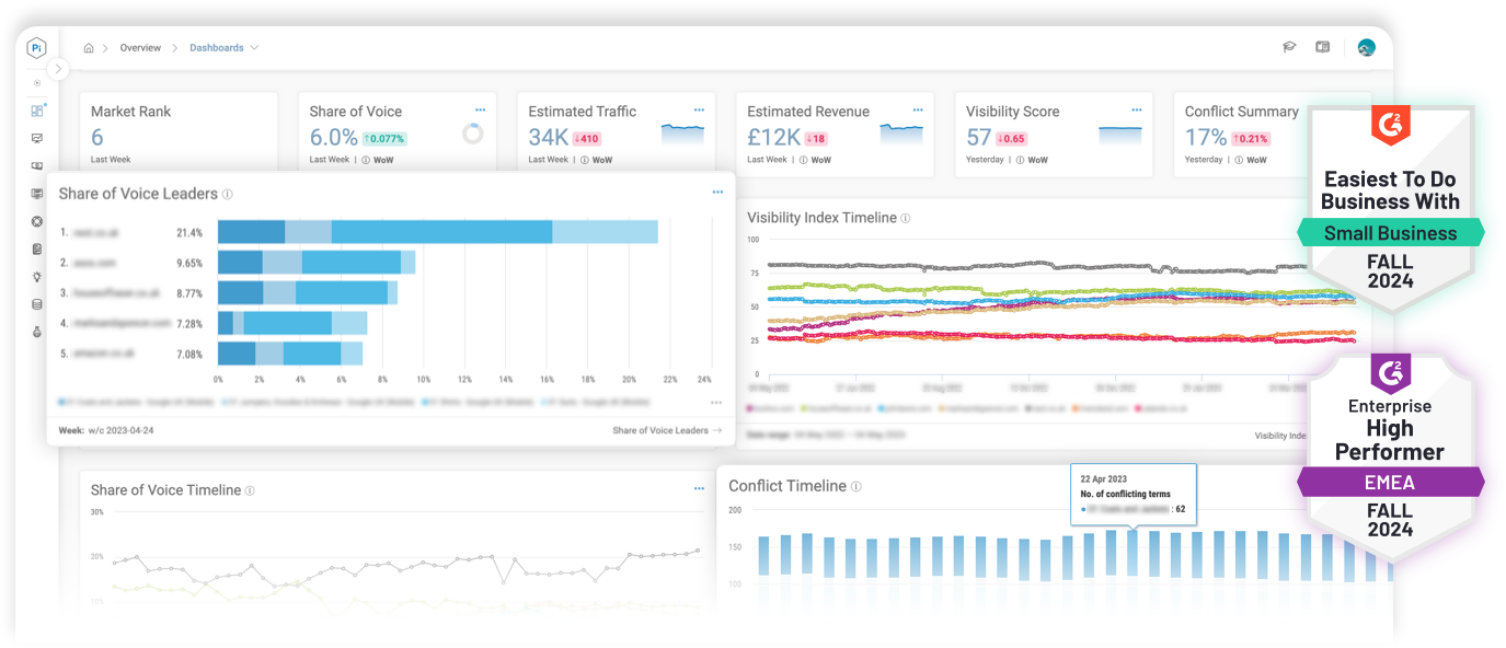Open the Dashboards breadcrumb dropdown
1506x648 pixels.
coord(255,47)
